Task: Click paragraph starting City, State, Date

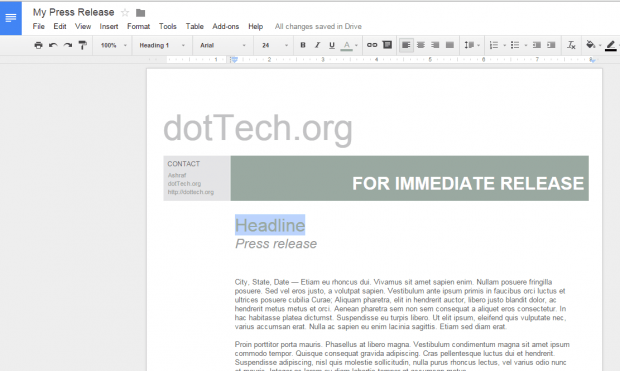Action: 400,304
